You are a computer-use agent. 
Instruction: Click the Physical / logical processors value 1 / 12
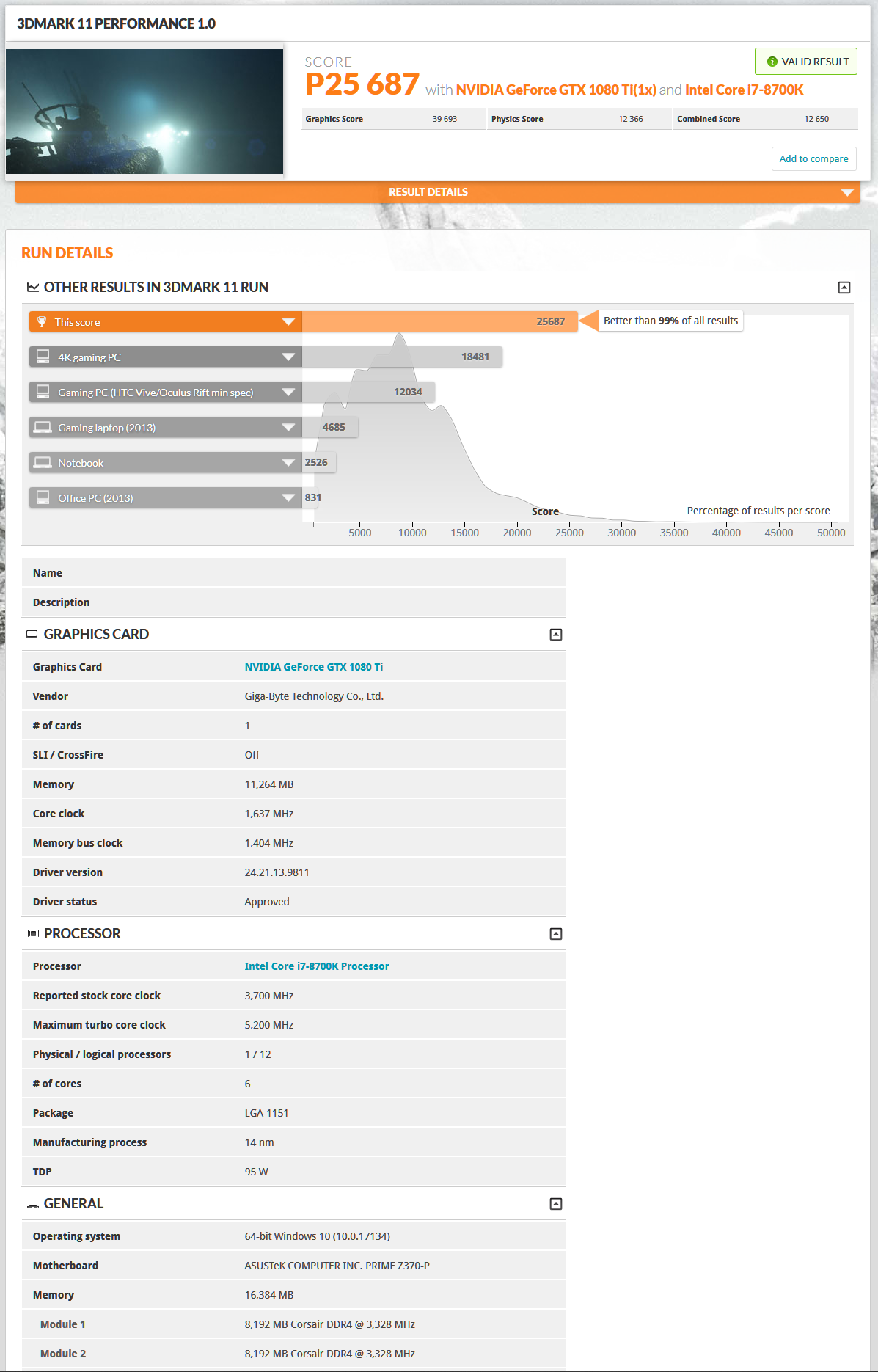tap(257, 1054)
